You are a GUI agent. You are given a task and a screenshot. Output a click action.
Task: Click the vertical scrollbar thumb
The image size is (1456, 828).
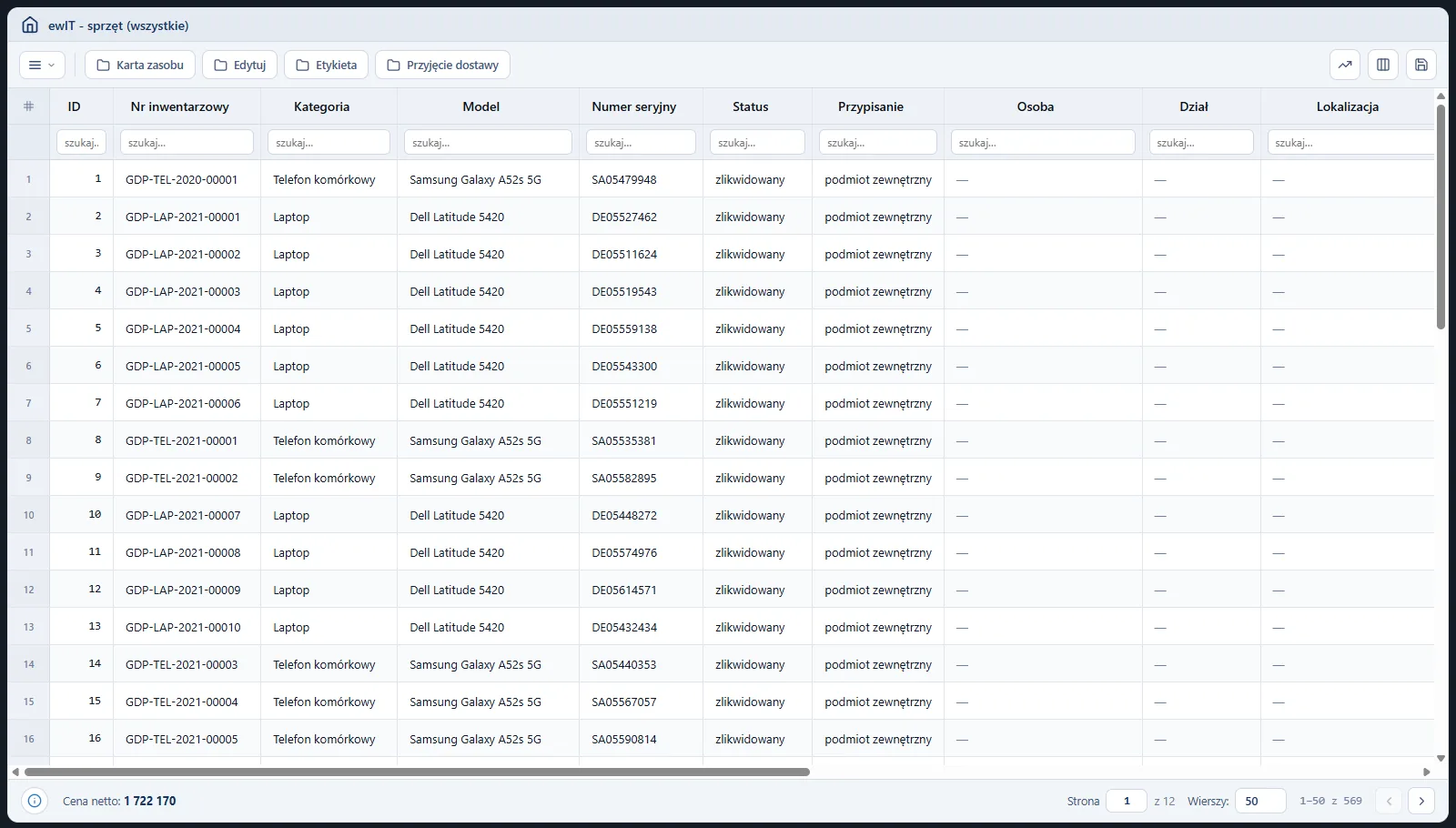pyautogui.click(x=1441, y=217)
